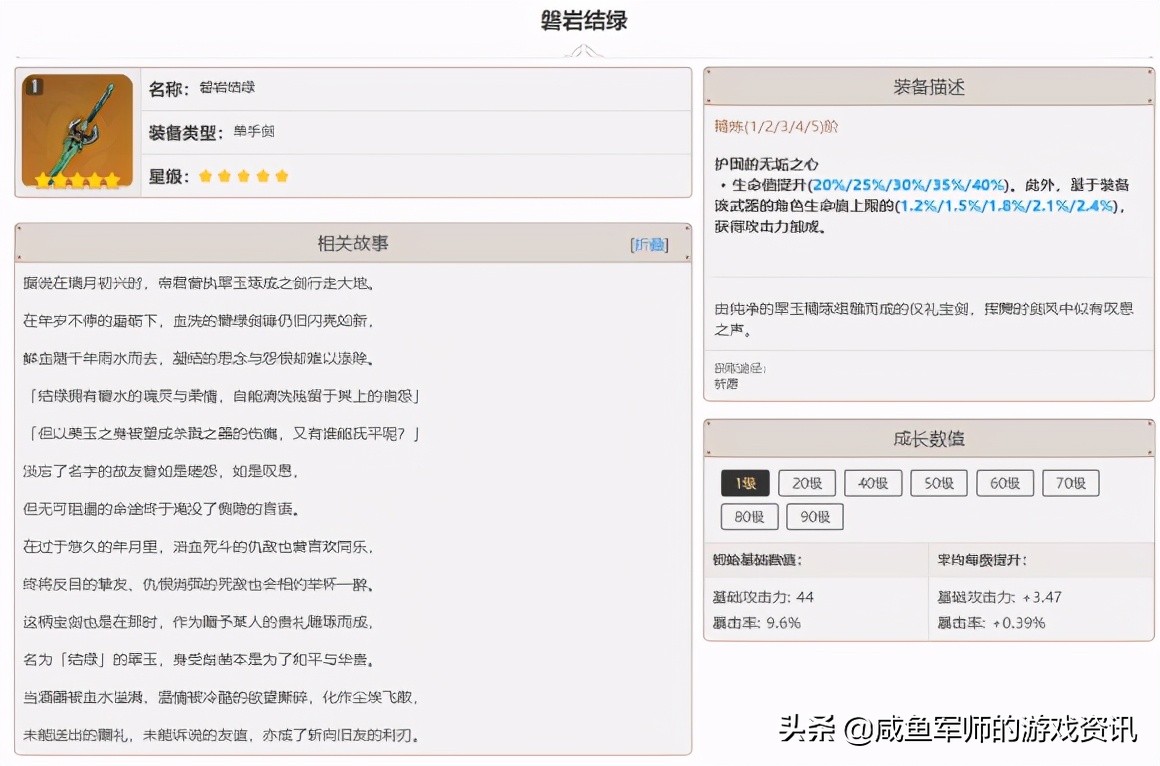Toggle the 20级 level selector
This screenshot has height=766, width=1160.
pyautogui.click(x=807, y=482)
